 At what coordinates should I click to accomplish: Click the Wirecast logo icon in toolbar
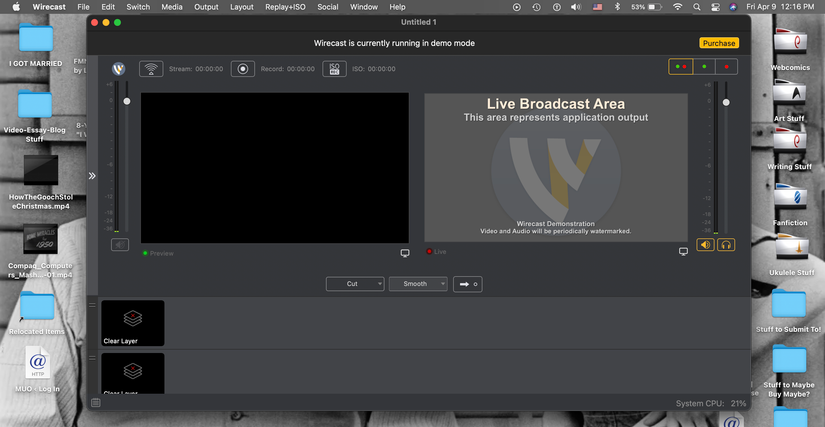pos(119,69)
